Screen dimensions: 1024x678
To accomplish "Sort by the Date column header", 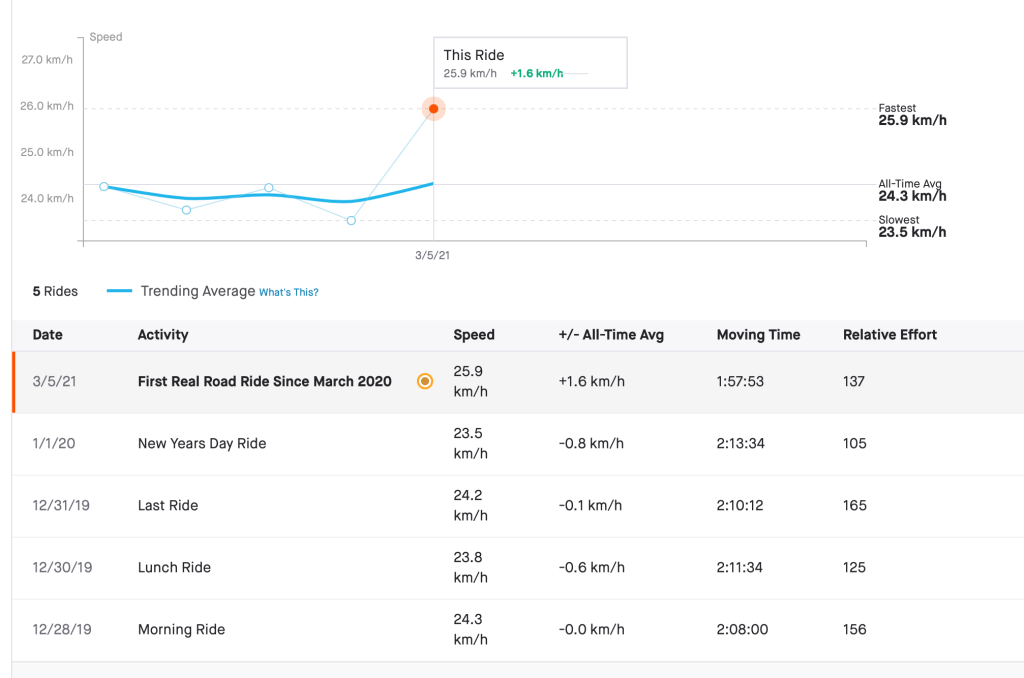I will (47, 335).
